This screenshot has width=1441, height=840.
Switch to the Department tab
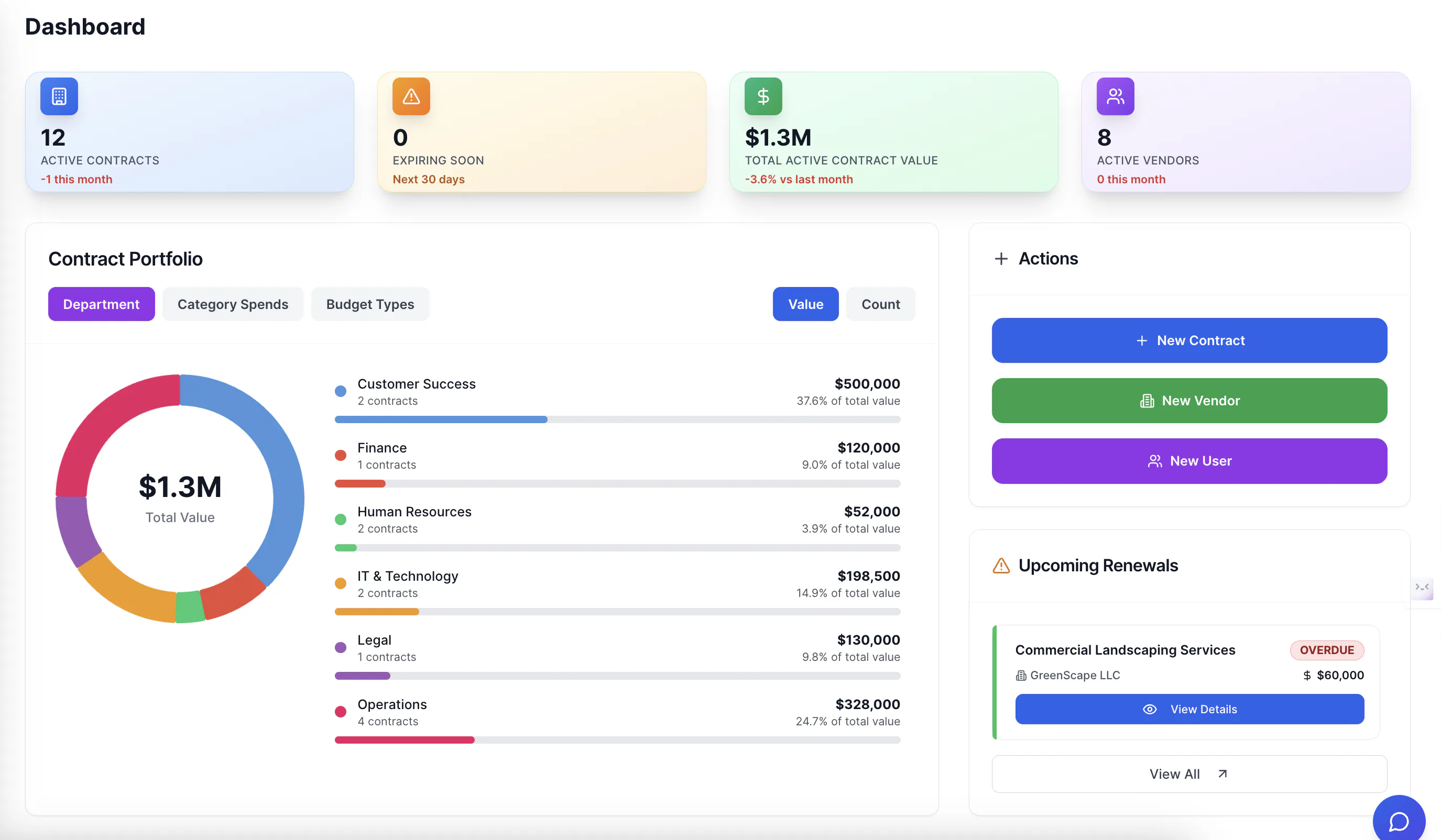[x=101, y=304]
